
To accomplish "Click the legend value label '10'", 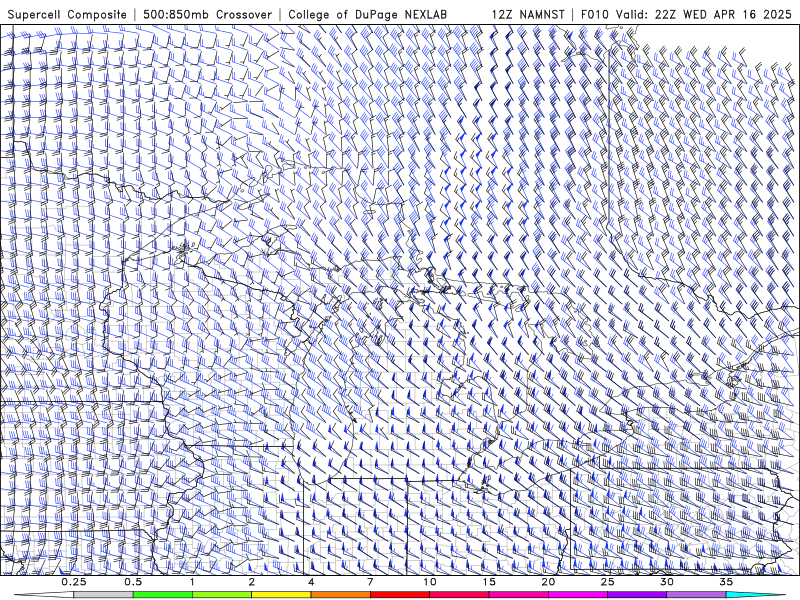I will coord(430,582).
